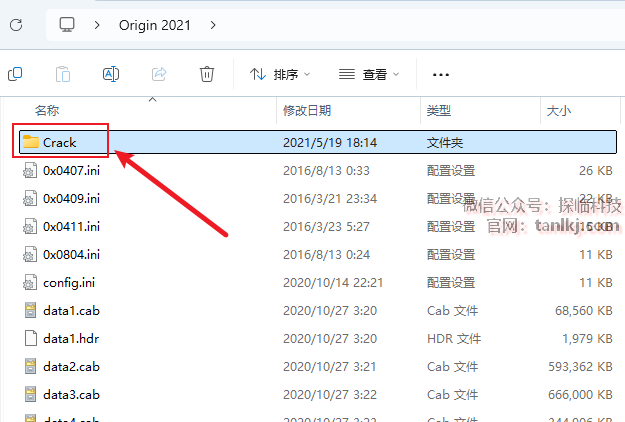Click the 0x0411.ini file icon
This screenshot has width=625, height=422.
tap(30, 226)
